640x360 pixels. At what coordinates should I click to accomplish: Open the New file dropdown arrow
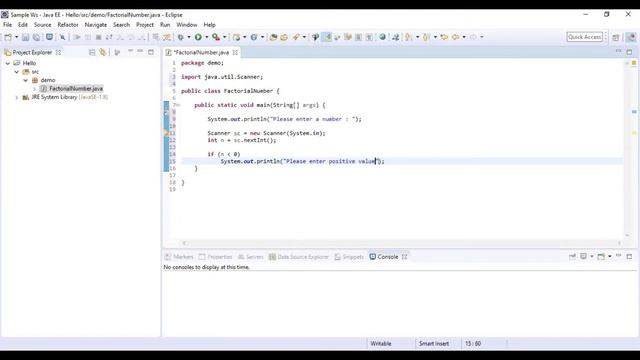click(16, 37)
